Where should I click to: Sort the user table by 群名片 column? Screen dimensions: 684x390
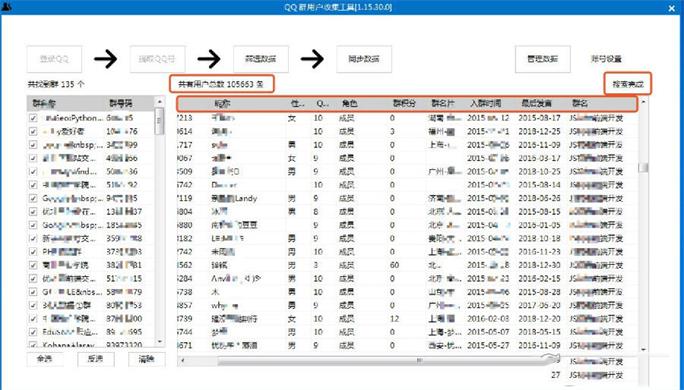[x=443, y=103]
